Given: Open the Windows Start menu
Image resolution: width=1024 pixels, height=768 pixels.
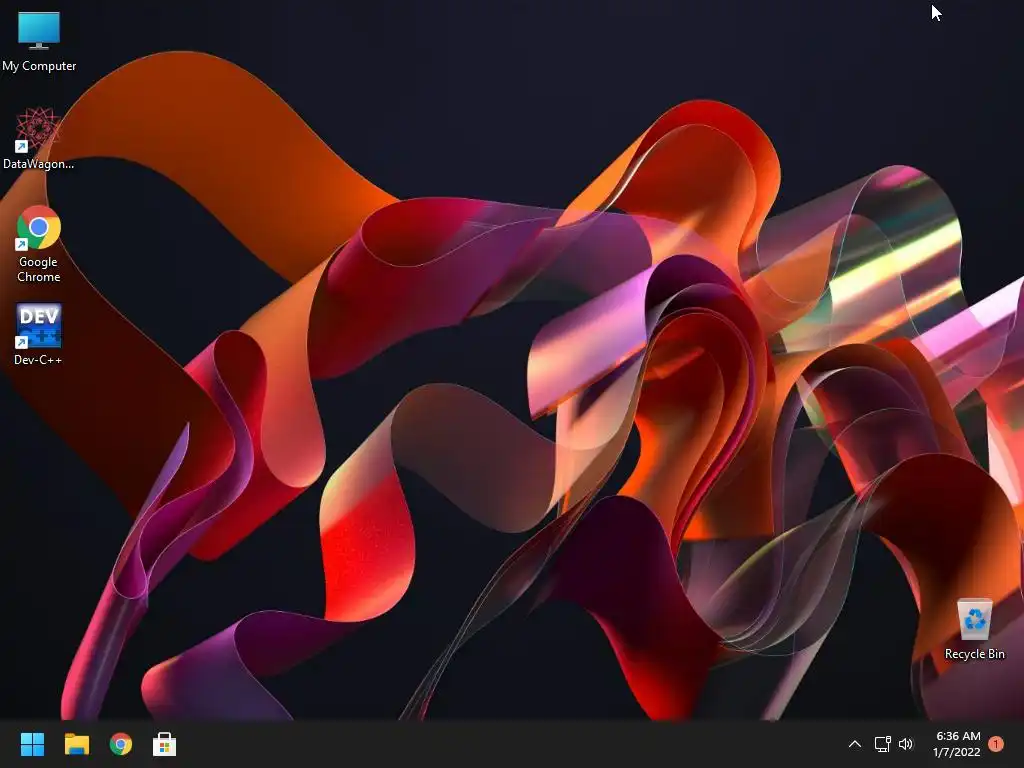Looking at the screenshot, I should (x=32, y=744).
